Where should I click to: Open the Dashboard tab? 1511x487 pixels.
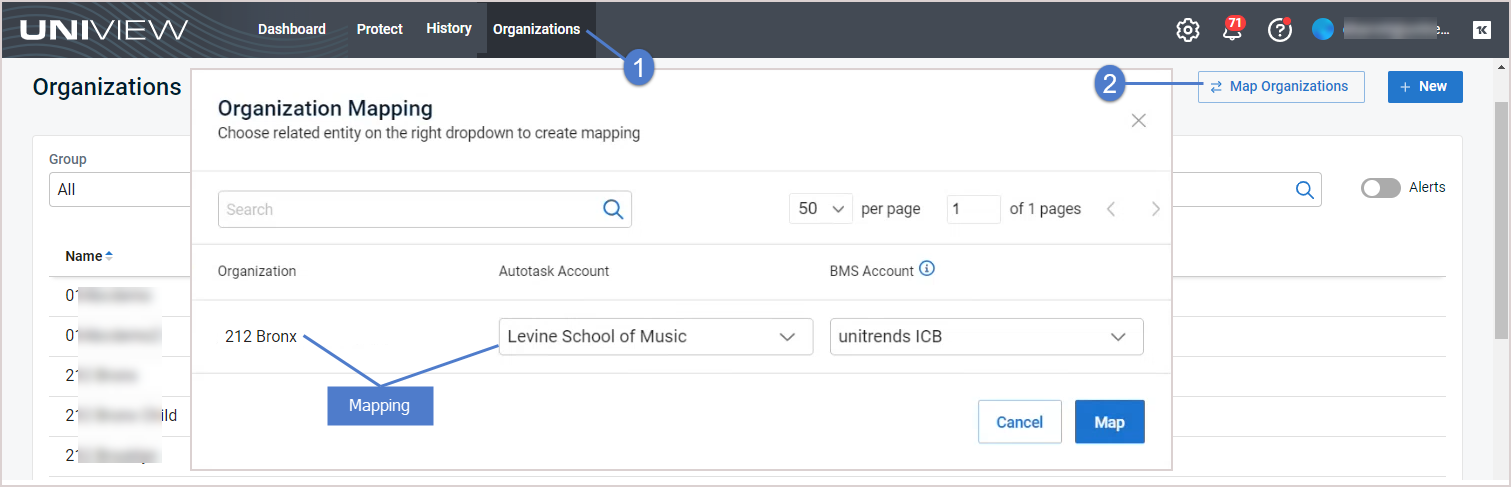[x=292, y=29]
